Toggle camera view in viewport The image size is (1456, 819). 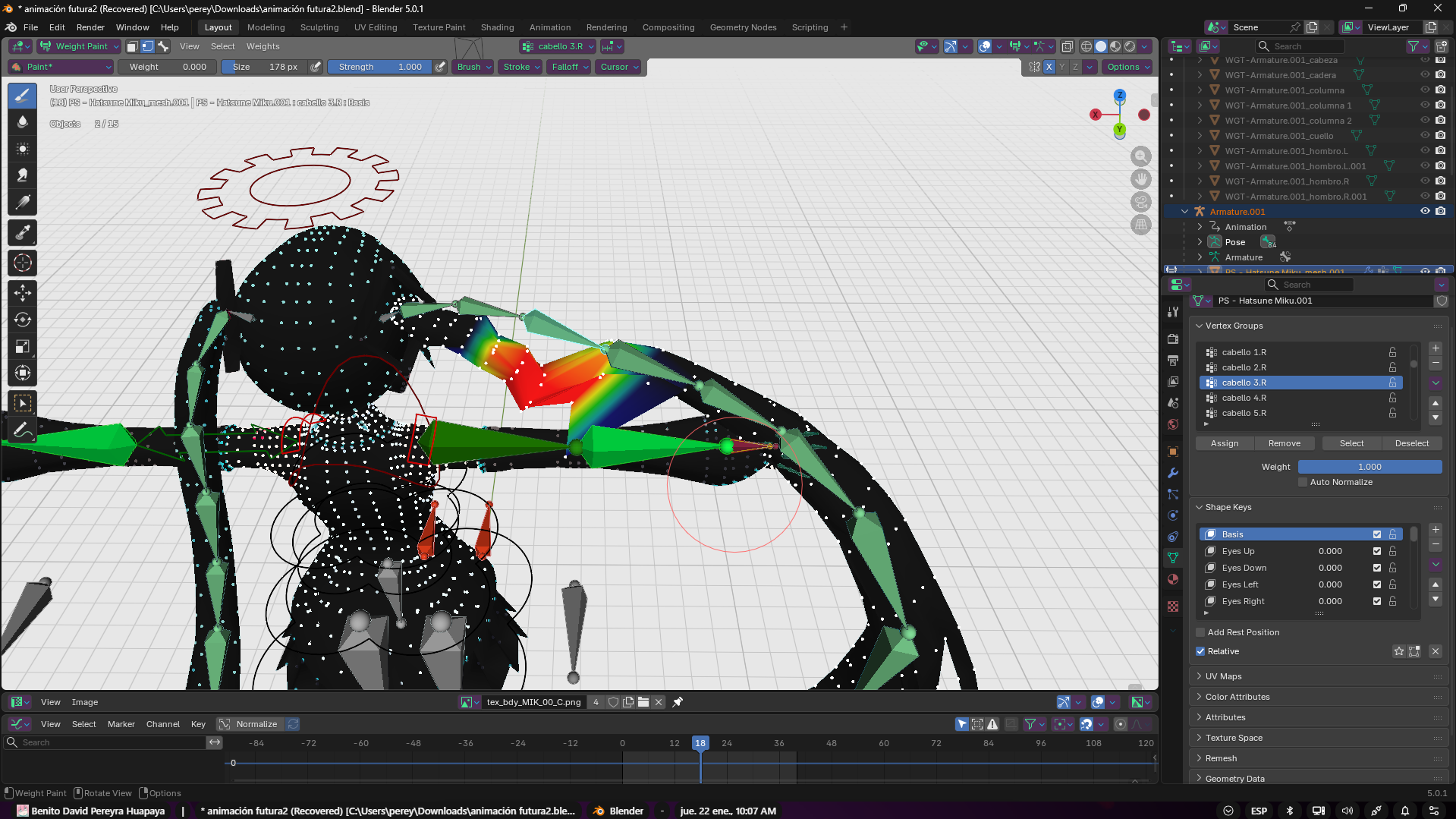point(1140,202)
